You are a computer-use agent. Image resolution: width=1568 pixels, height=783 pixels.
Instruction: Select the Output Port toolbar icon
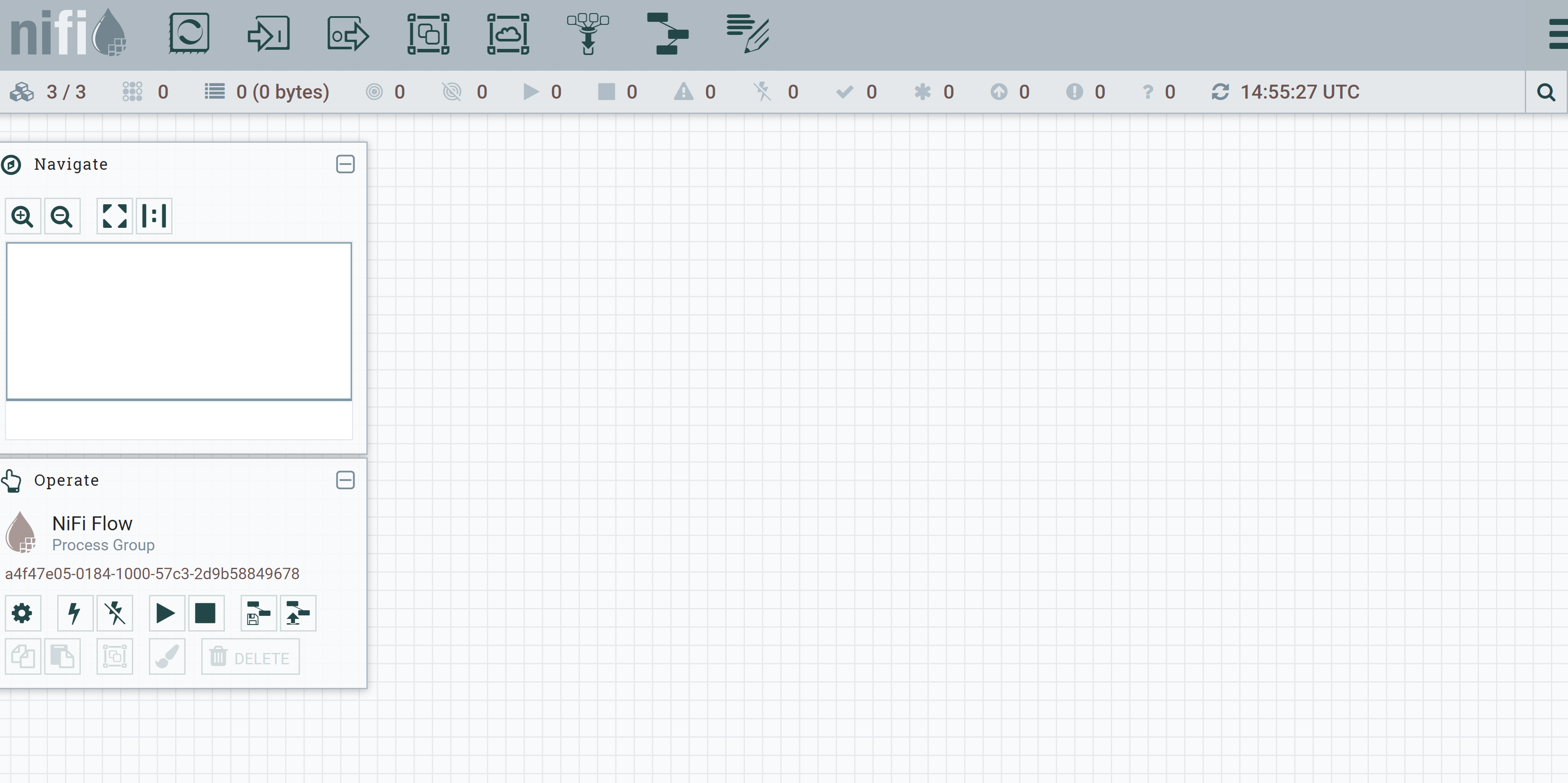[348, 34]
